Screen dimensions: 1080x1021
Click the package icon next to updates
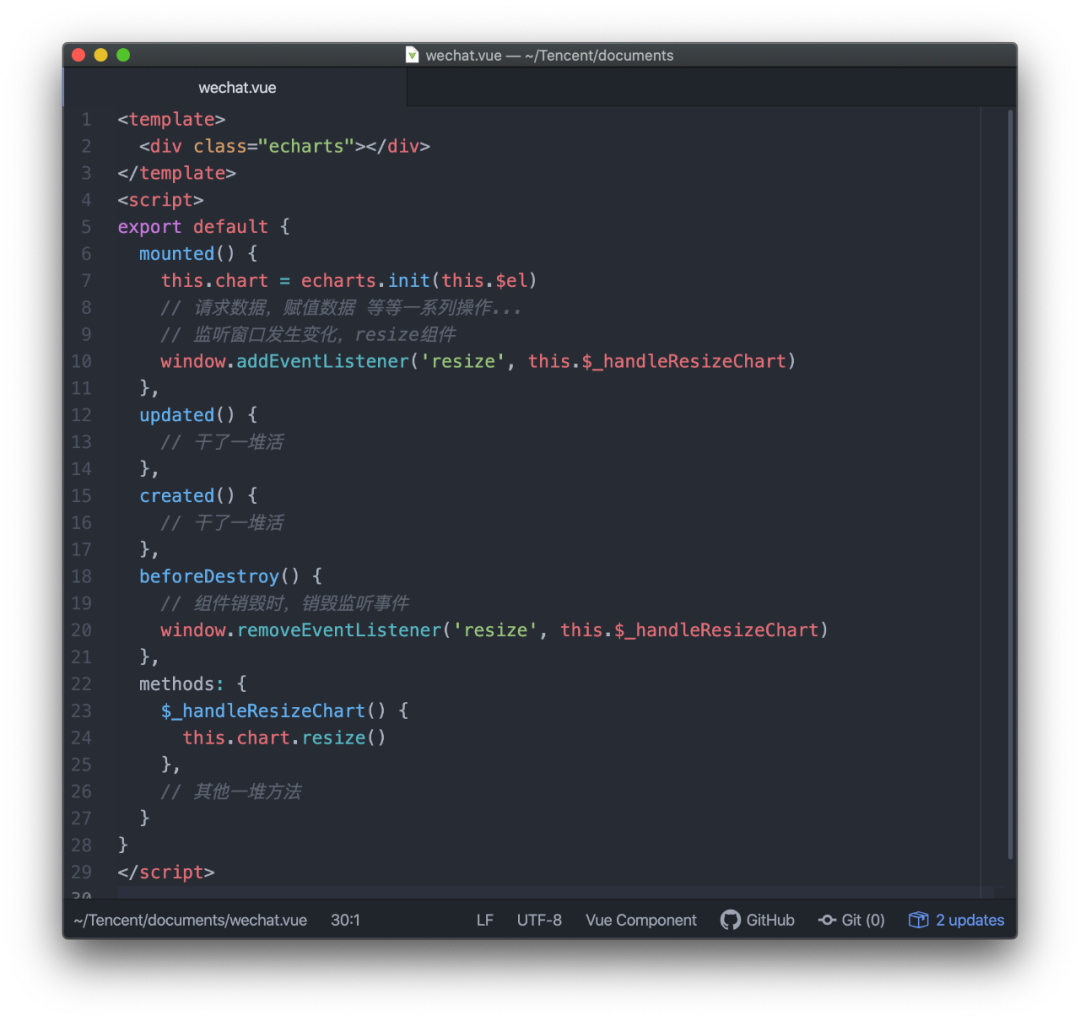pyautogui.click(x=917, y=919)
